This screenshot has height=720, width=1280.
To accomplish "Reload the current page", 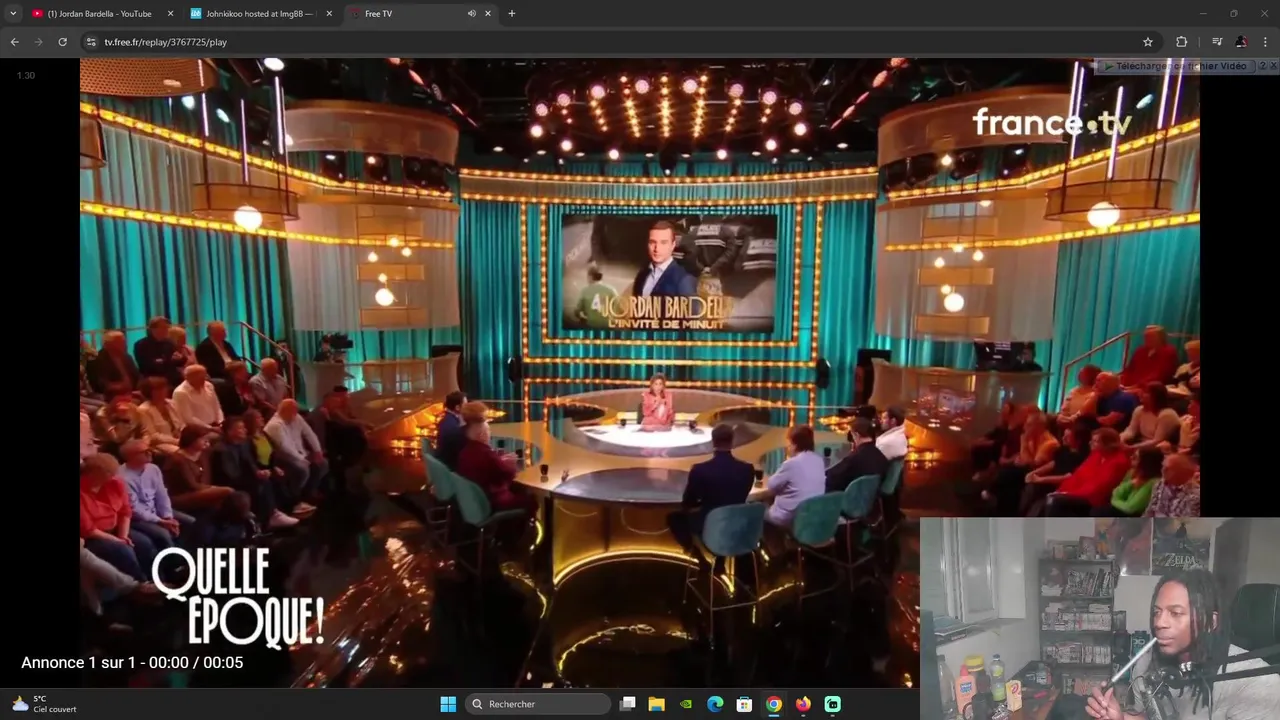I will (62, 42).
